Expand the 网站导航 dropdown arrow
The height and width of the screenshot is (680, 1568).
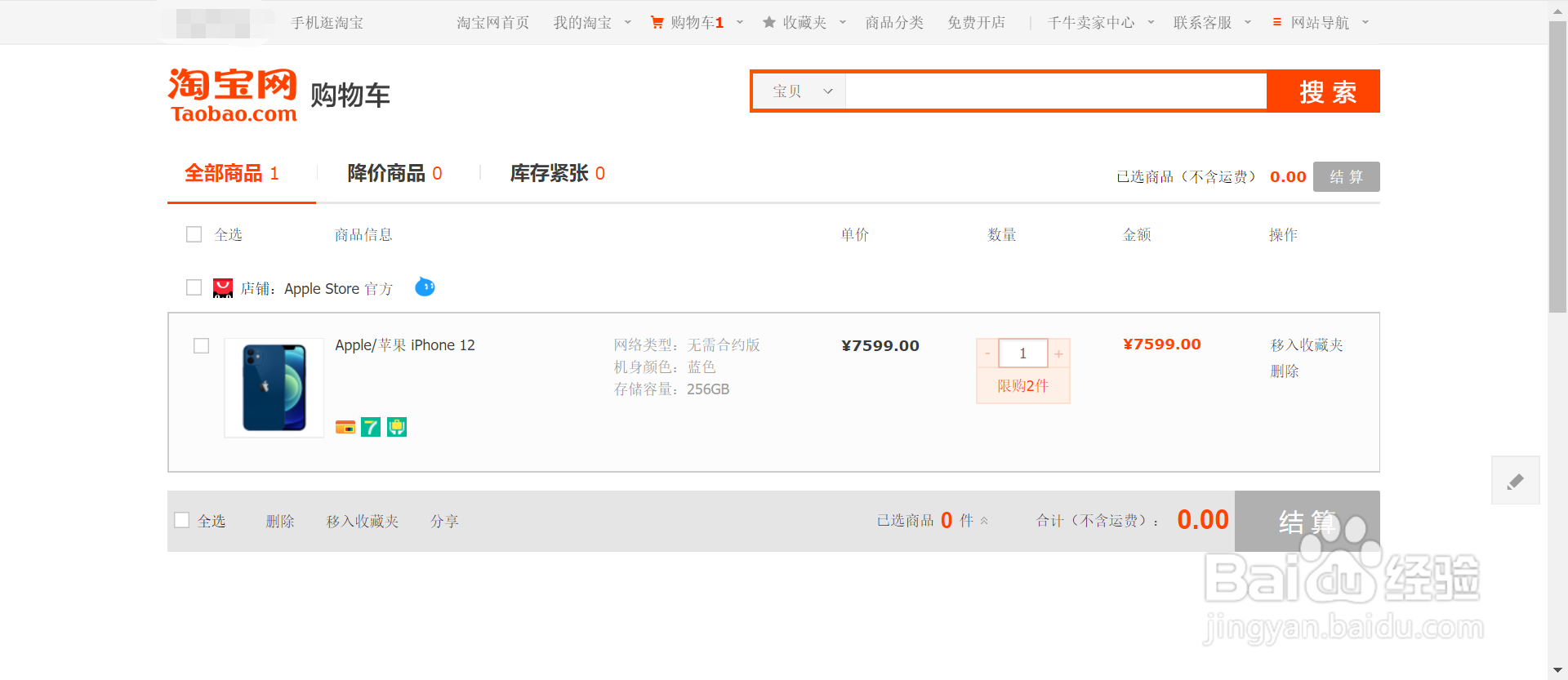pos(1365,22)
